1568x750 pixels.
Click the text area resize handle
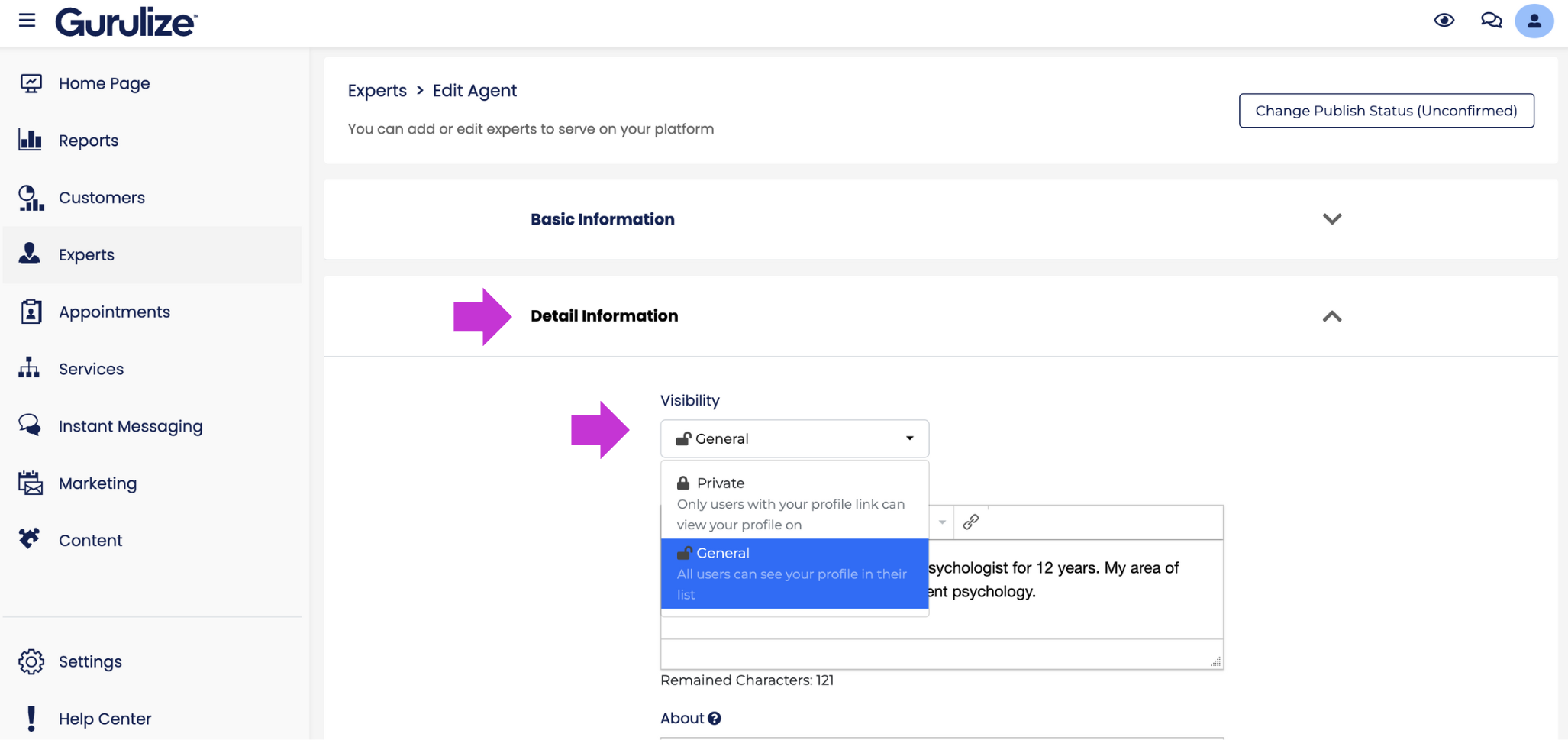tap(1215, 661)
